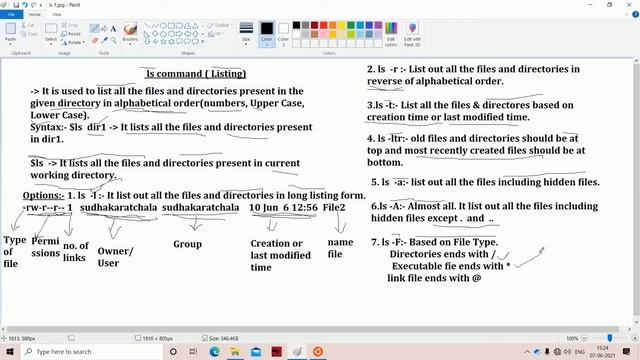Pick the red color swatch
The height and width of the screenshot is (360, 640).
click(x=324, y=25)
